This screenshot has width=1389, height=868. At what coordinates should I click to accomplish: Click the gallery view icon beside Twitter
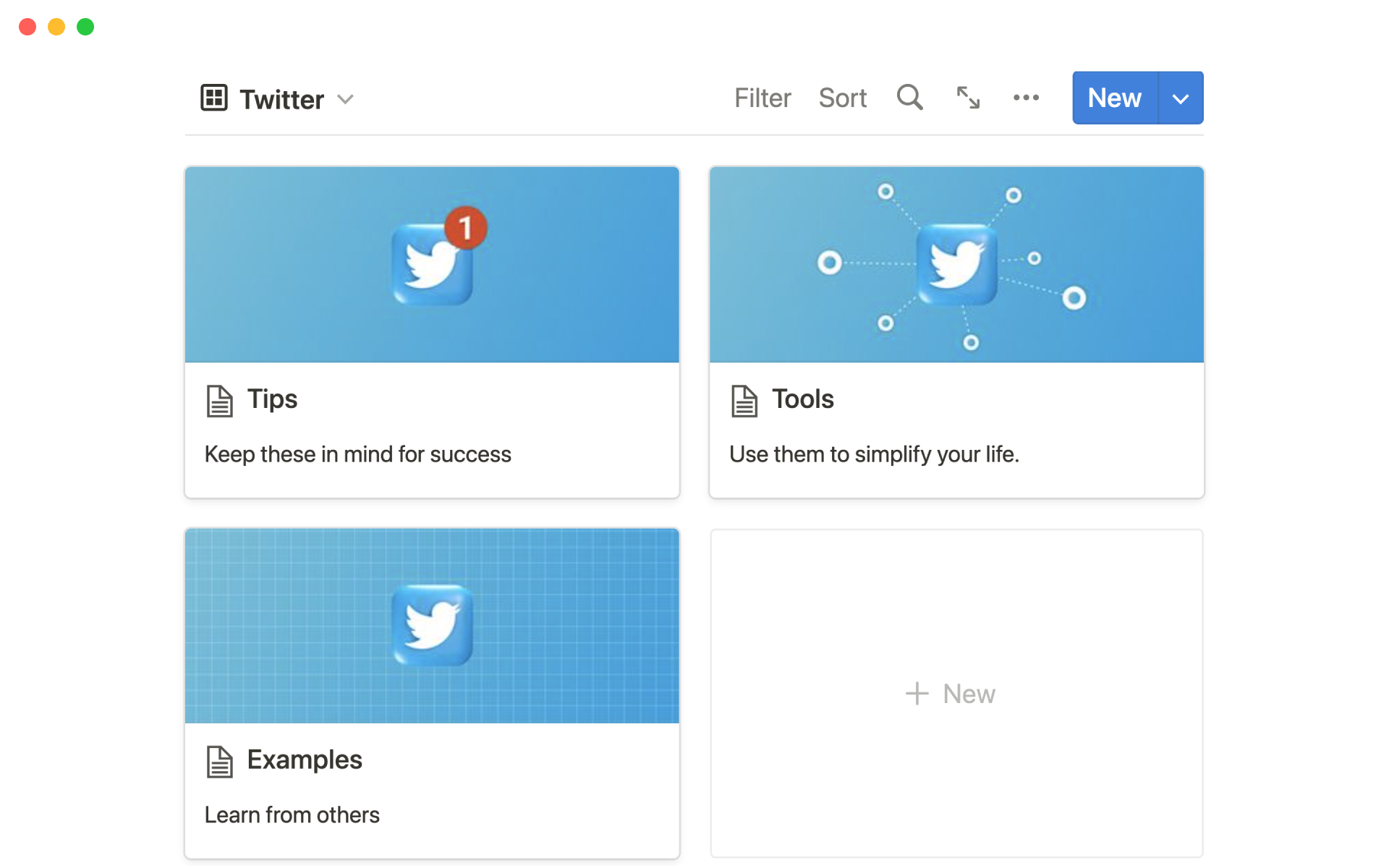coord(214,98)
